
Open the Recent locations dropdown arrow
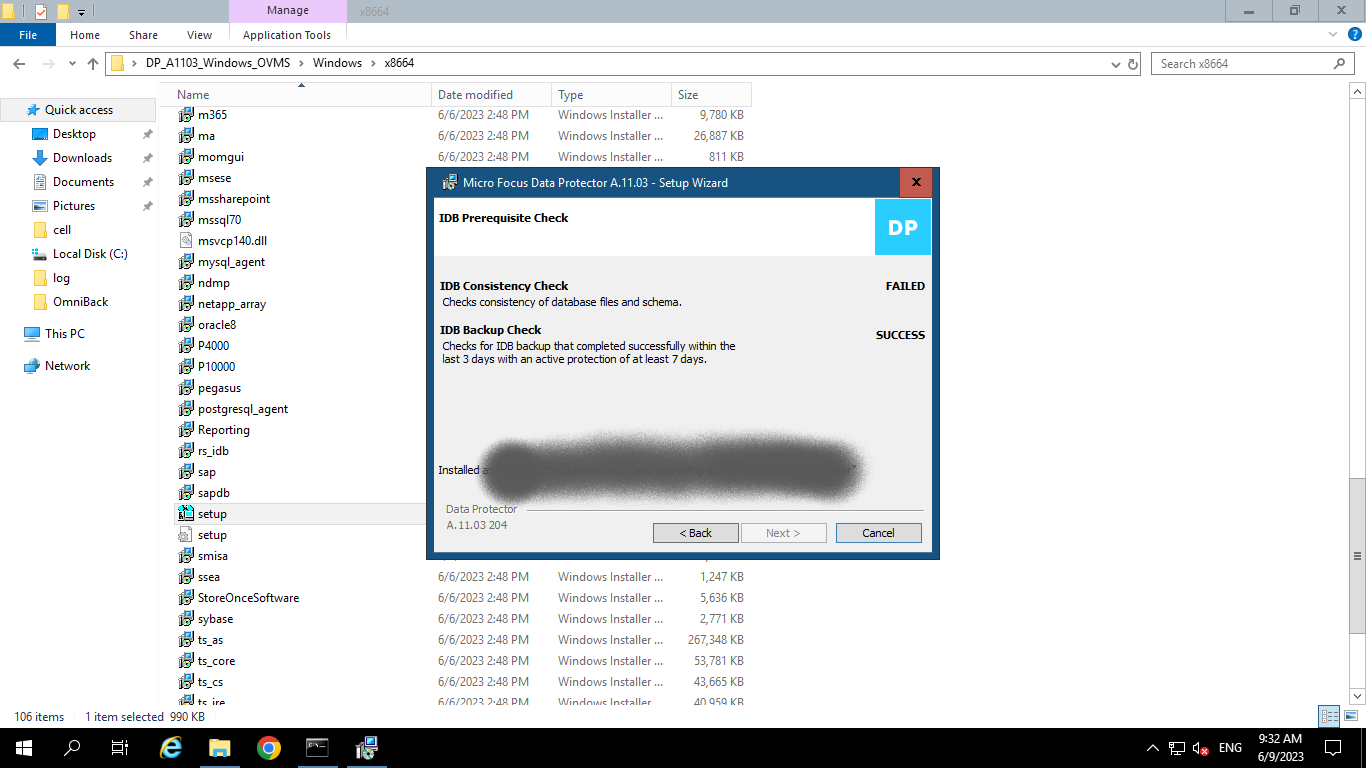72,64
